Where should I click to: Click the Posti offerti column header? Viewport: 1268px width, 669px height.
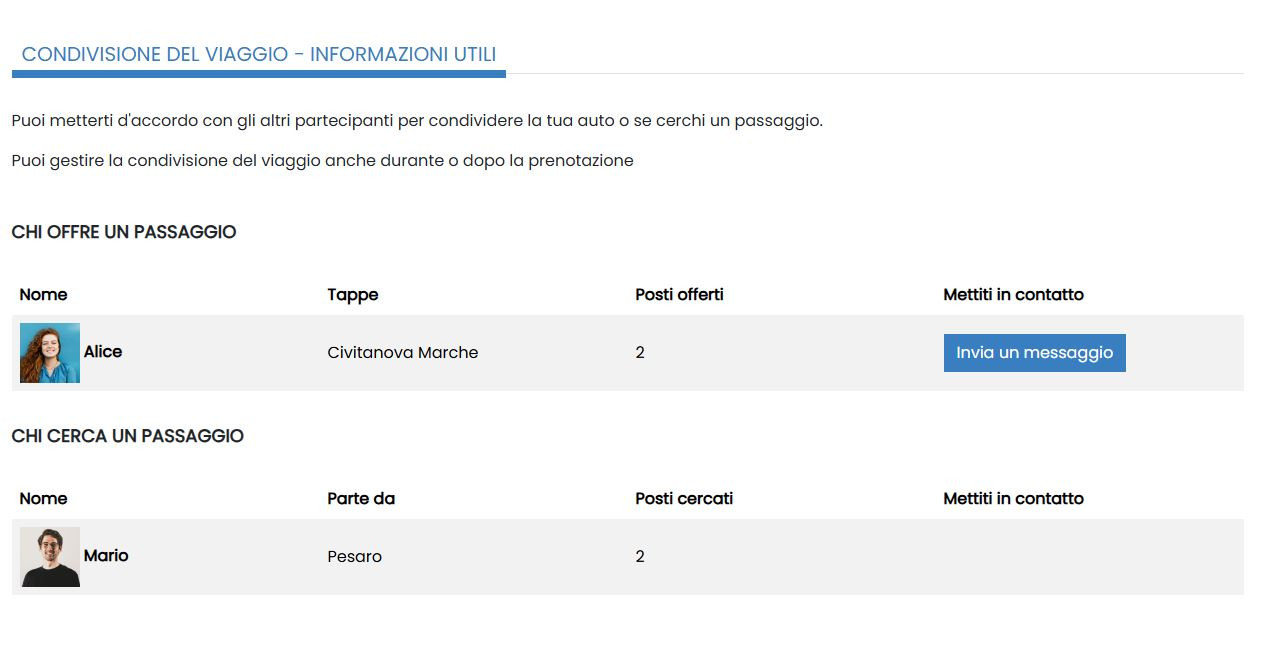679,295
